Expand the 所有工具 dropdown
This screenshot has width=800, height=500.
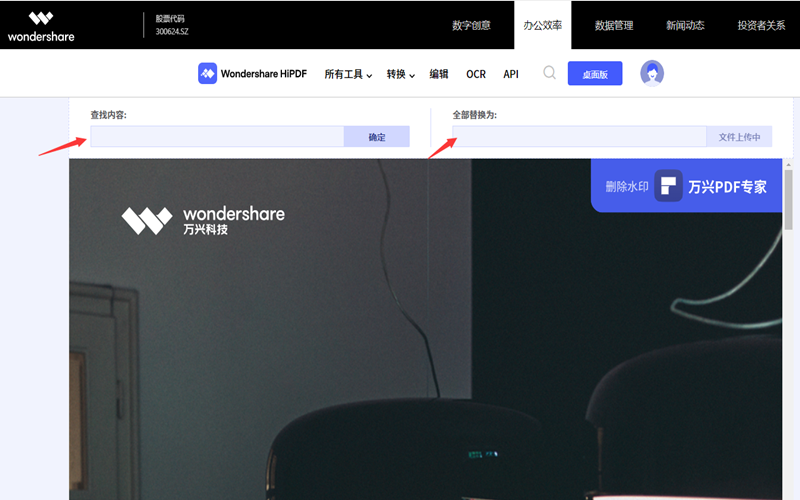(348, 74)
